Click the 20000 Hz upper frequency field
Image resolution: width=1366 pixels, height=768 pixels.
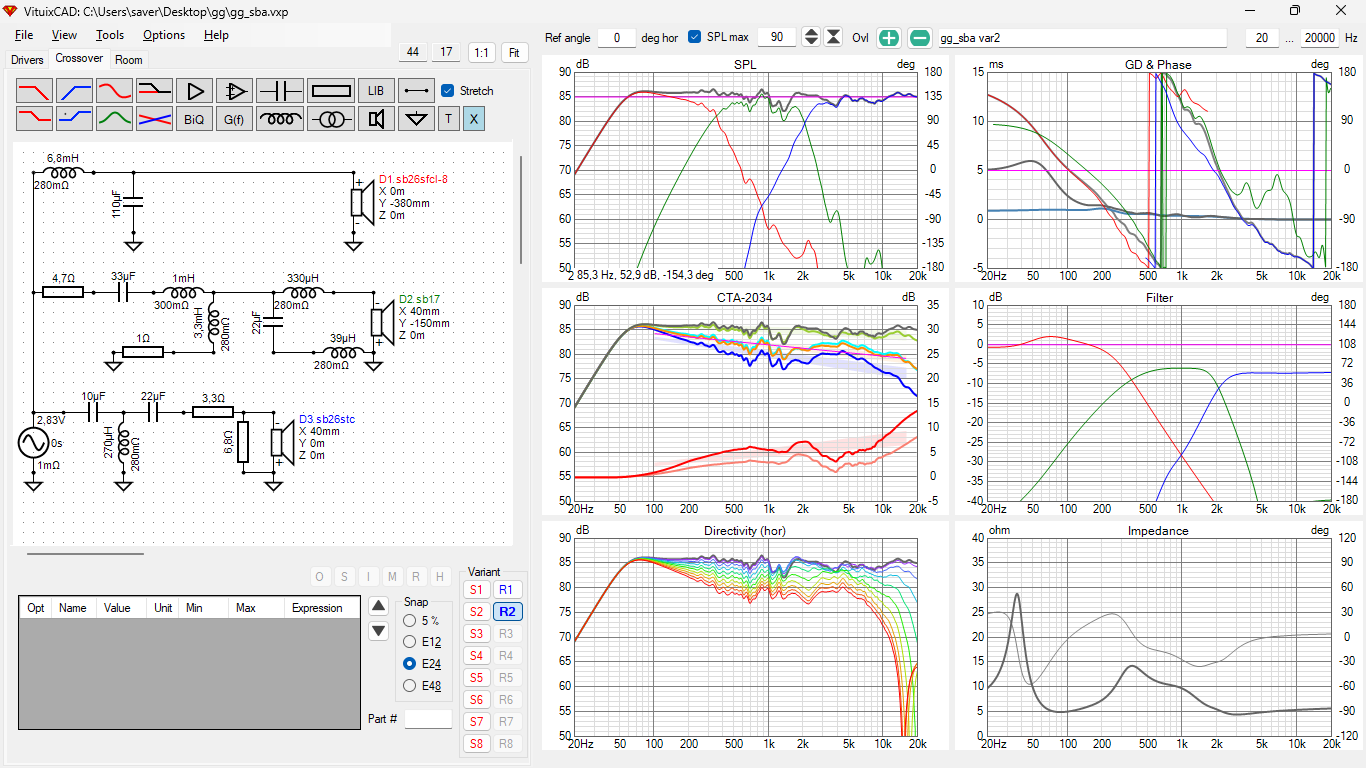1319,38
